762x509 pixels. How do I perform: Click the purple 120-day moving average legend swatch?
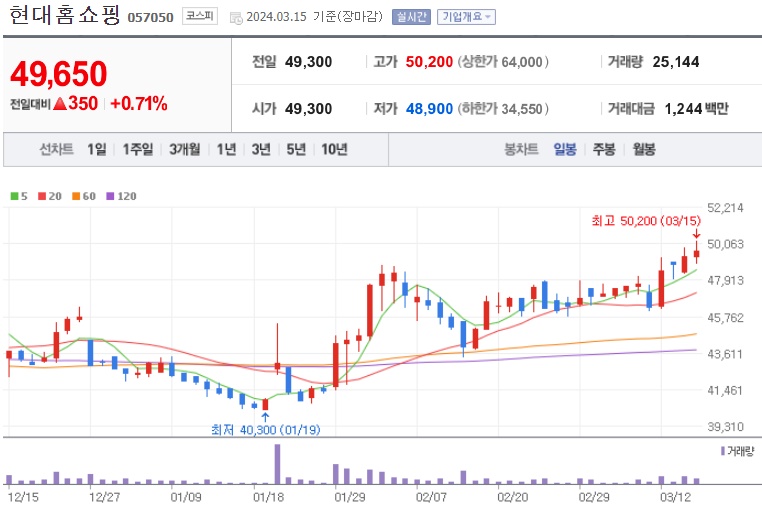click(x=110, y=196)
